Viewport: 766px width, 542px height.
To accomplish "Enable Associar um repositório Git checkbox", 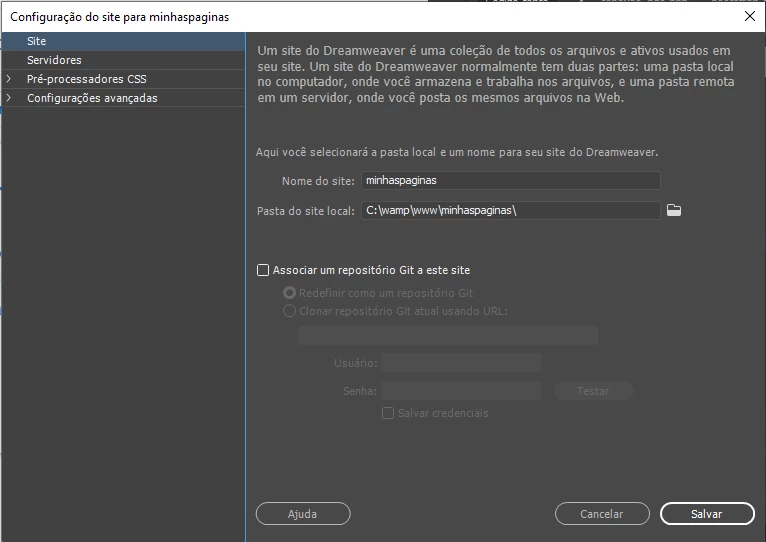I will pos(263,270).
